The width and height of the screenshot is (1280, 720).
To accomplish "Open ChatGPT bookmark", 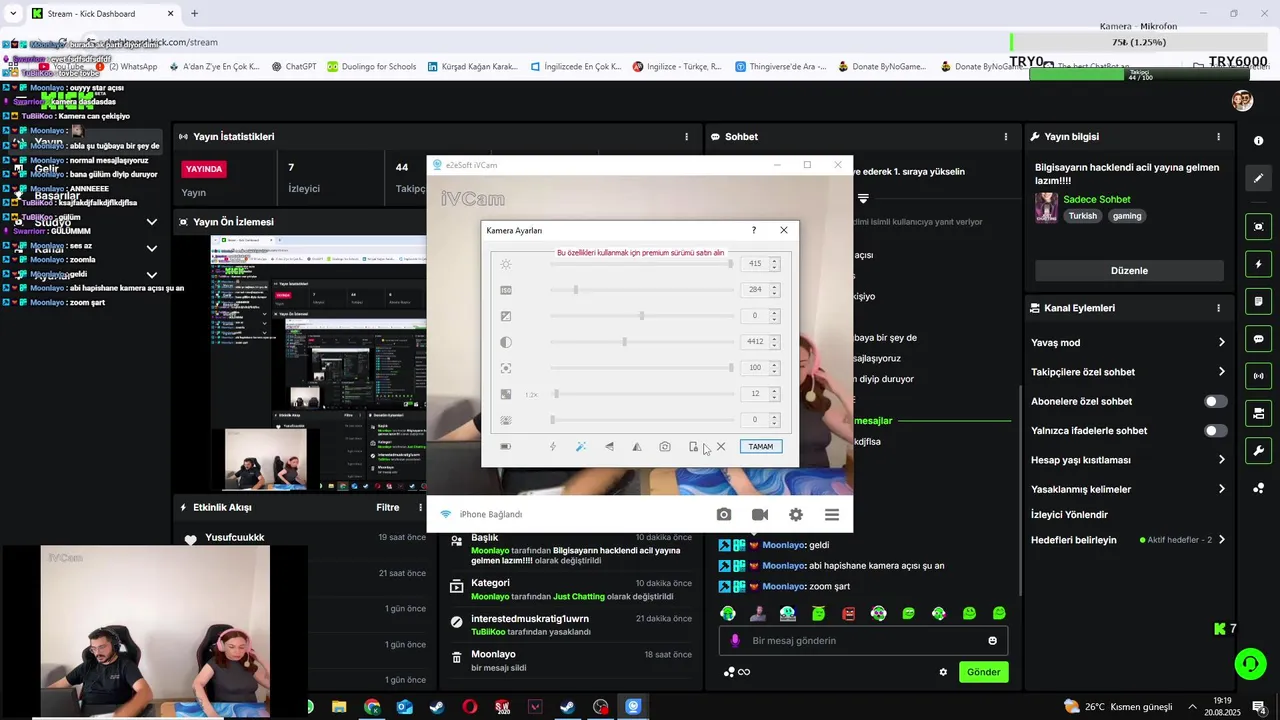I will pyautogui.click(x=293, y=67).
